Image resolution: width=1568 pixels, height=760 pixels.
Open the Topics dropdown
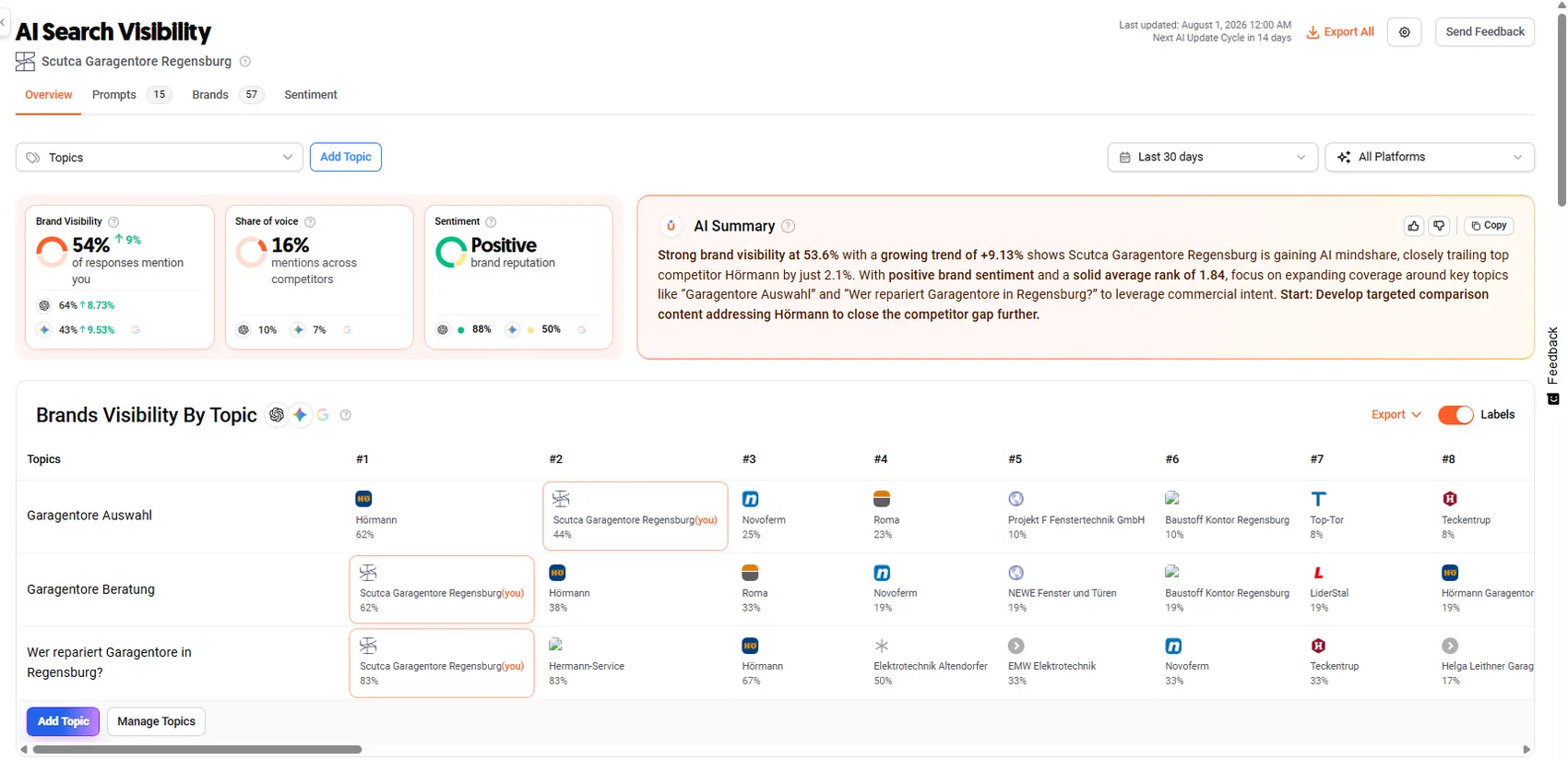(160, 158)
